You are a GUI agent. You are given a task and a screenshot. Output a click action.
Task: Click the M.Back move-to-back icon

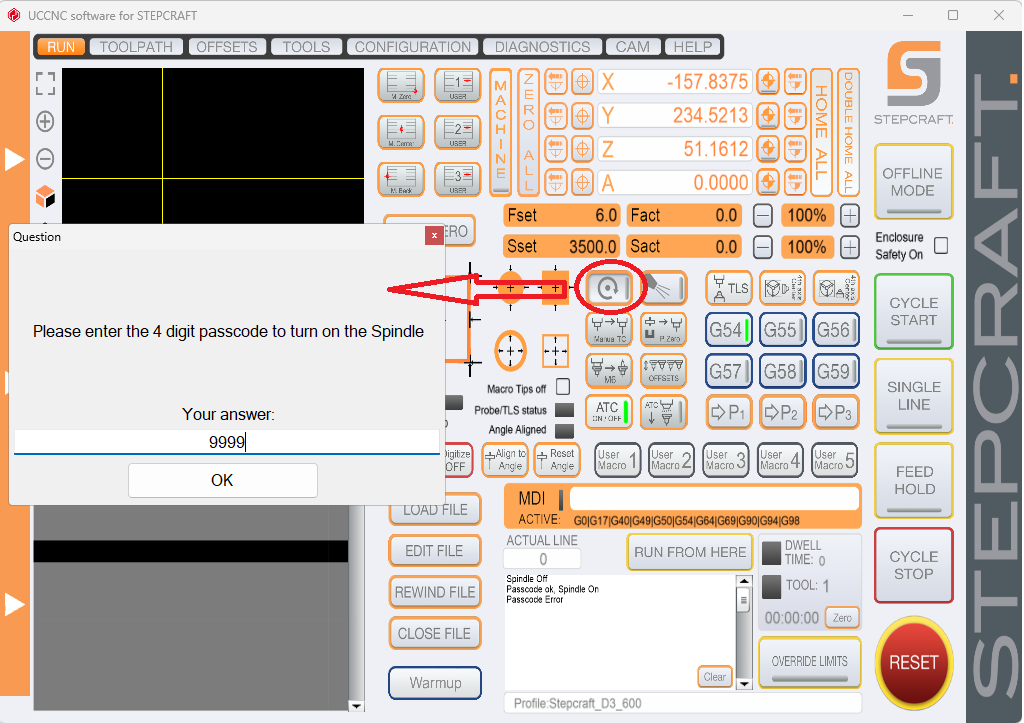(401, 179)
